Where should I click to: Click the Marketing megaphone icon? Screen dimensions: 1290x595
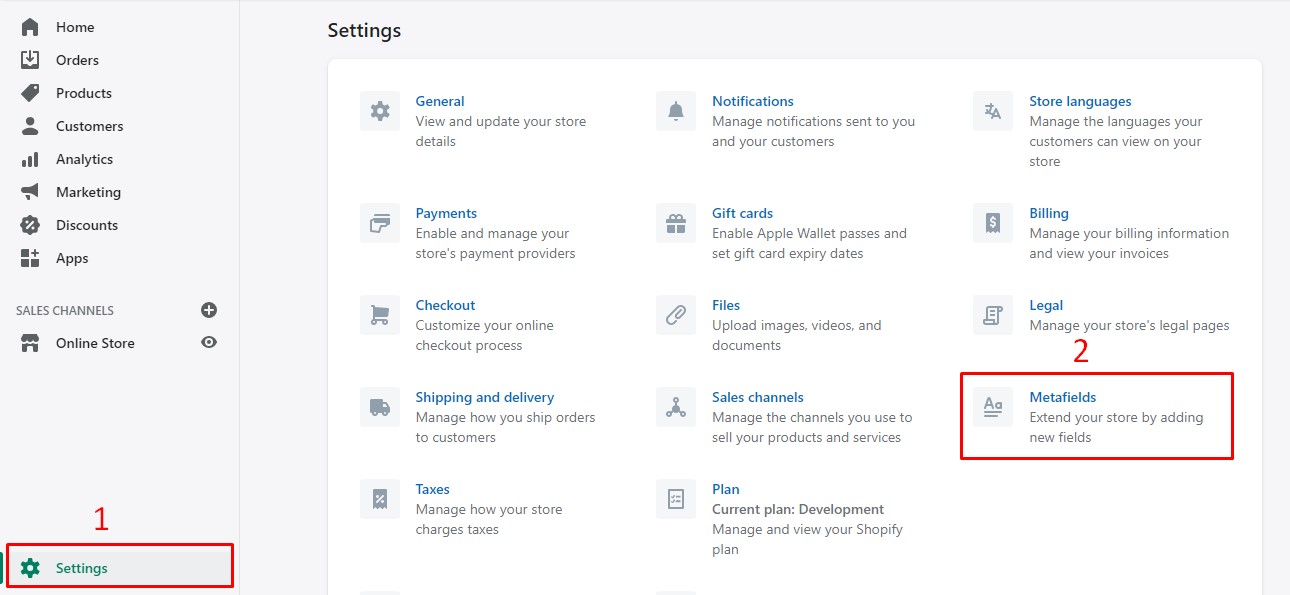coord(31,191)
